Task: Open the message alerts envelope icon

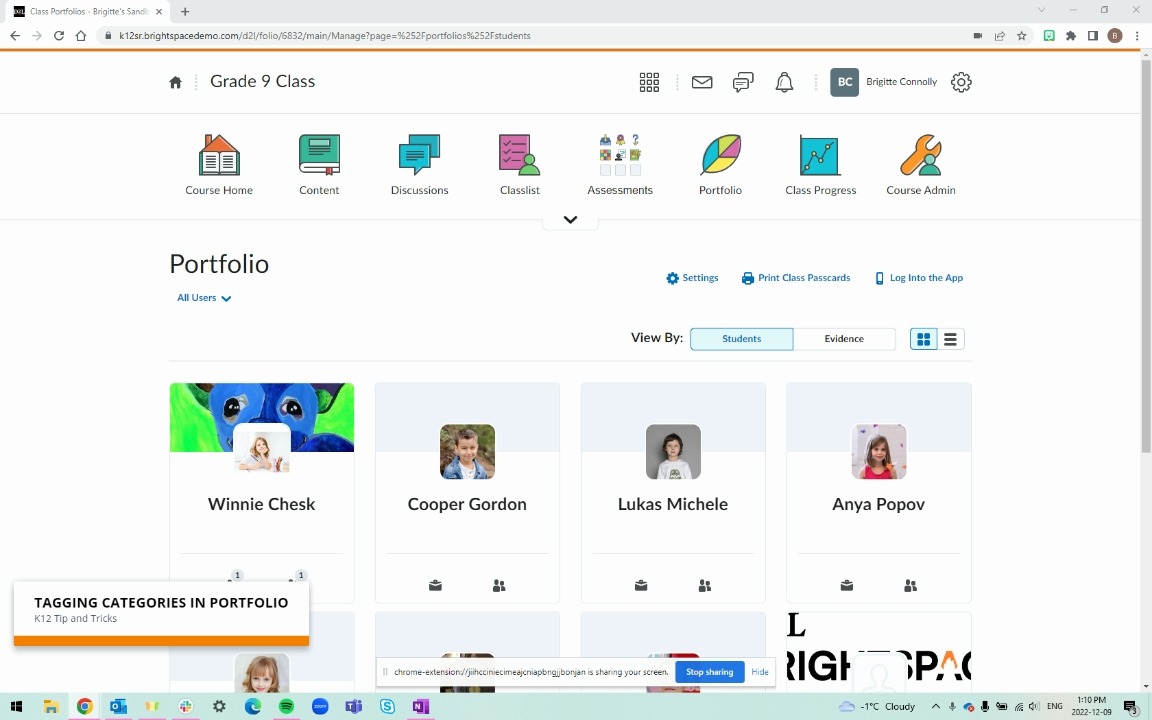Action: (x=702, y=82)
